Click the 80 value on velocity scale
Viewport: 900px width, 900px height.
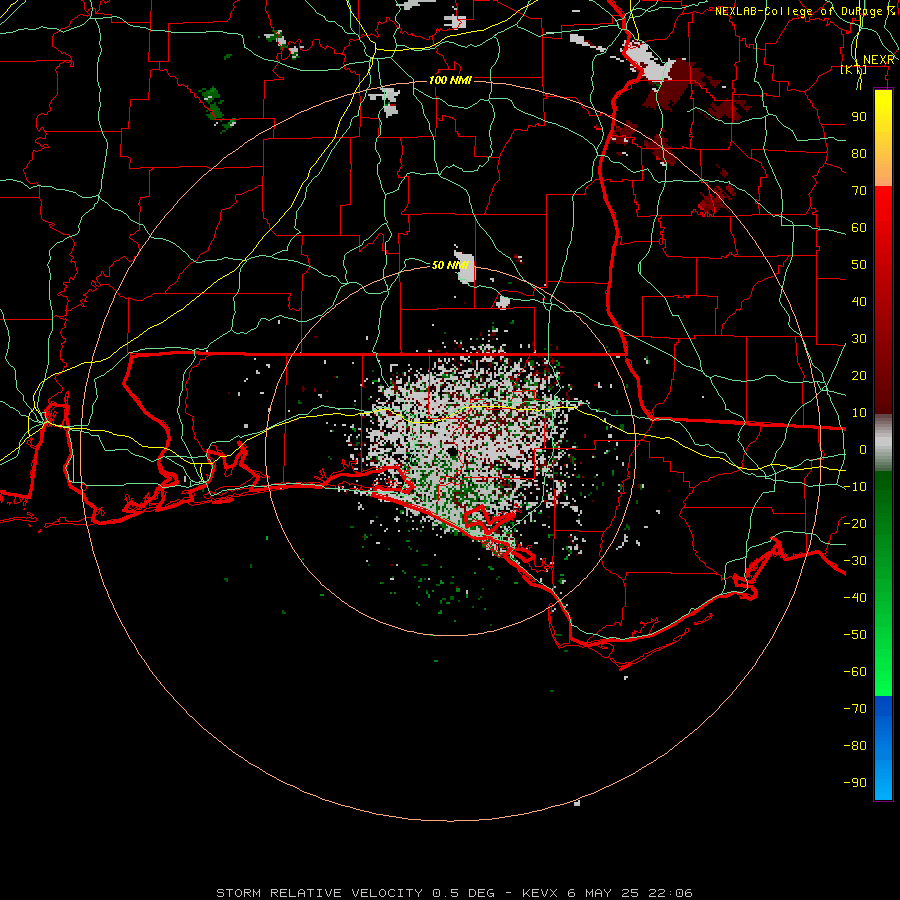pos(859,154)
